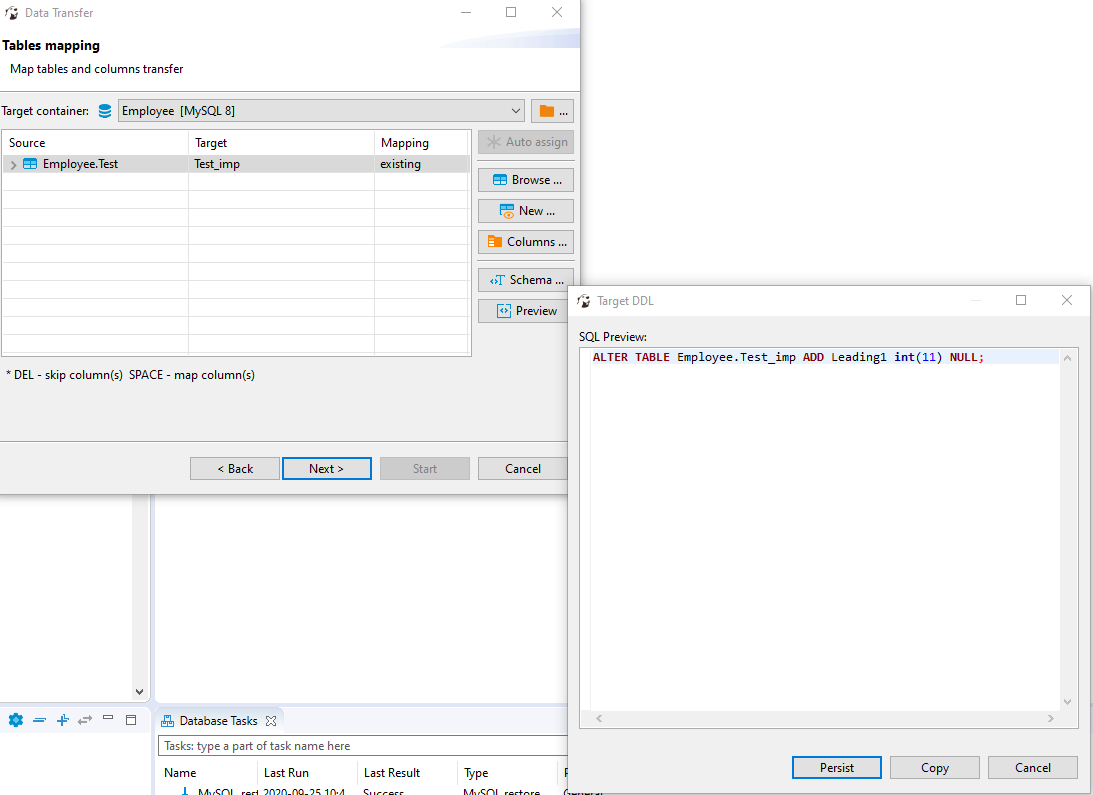Click Next in the Data Transfer wizard
1093x795 pixels.
click(326, 468)
